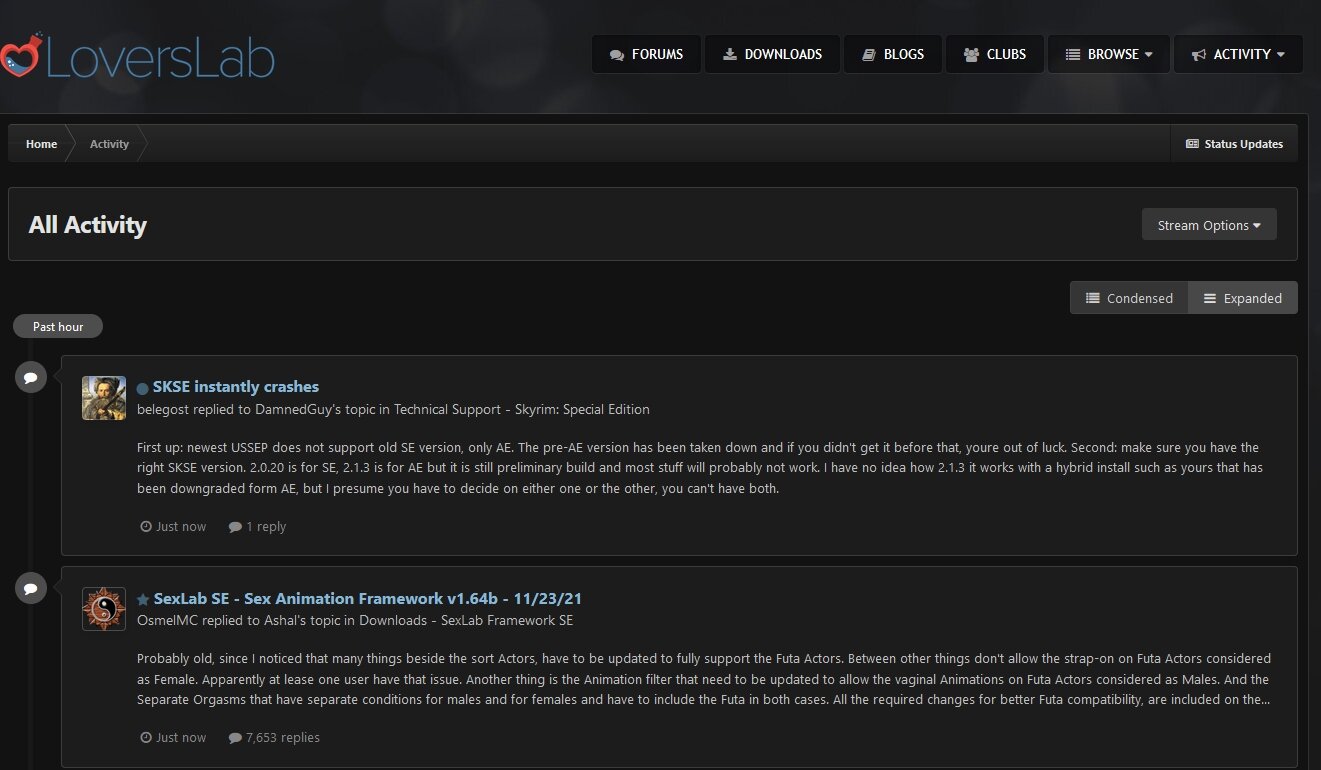The image size is (1321, 770).
Task: Click the All Activity heading
Action: [88, 225]
